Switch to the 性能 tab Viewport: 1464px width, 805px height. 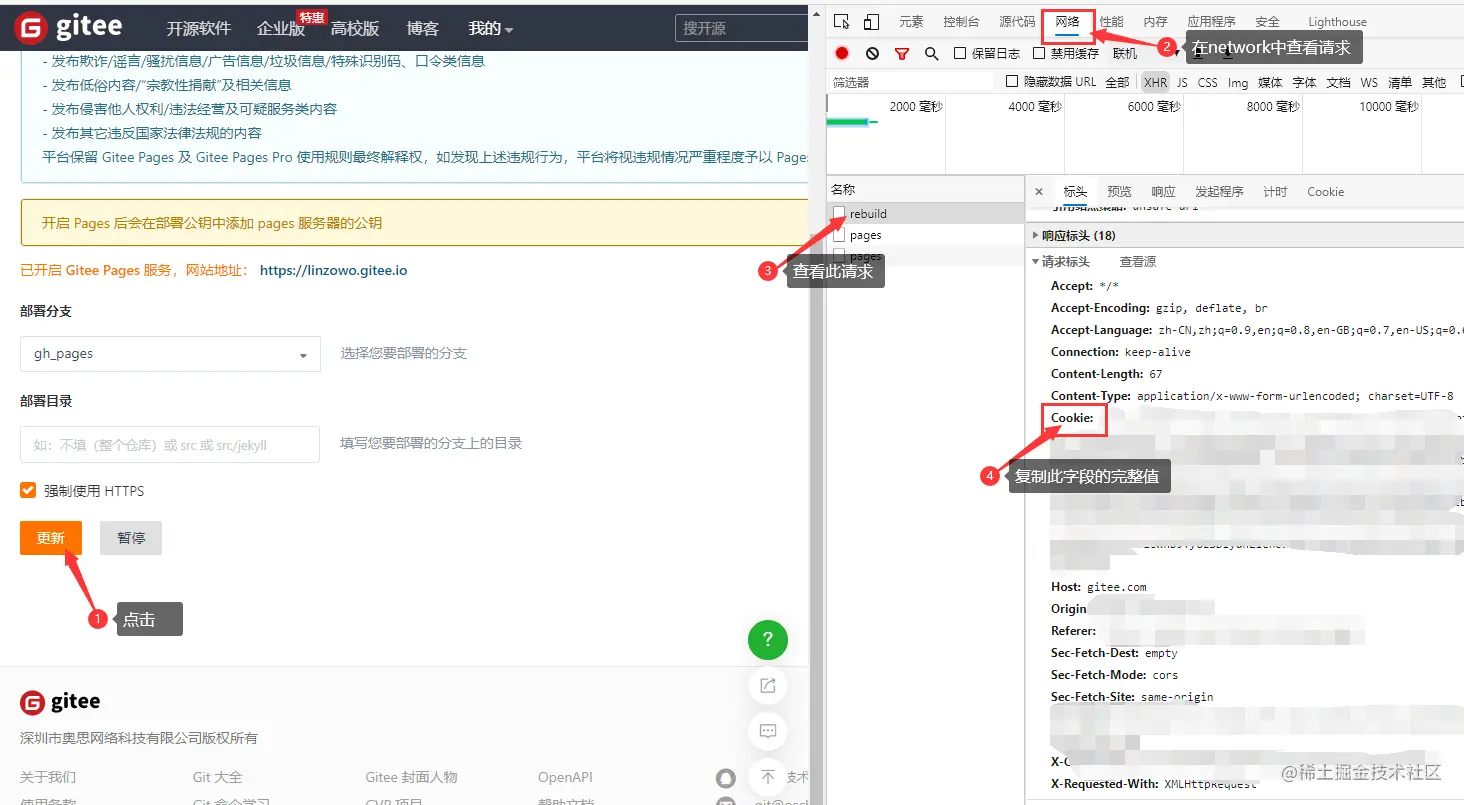[x=1111, y=22]
